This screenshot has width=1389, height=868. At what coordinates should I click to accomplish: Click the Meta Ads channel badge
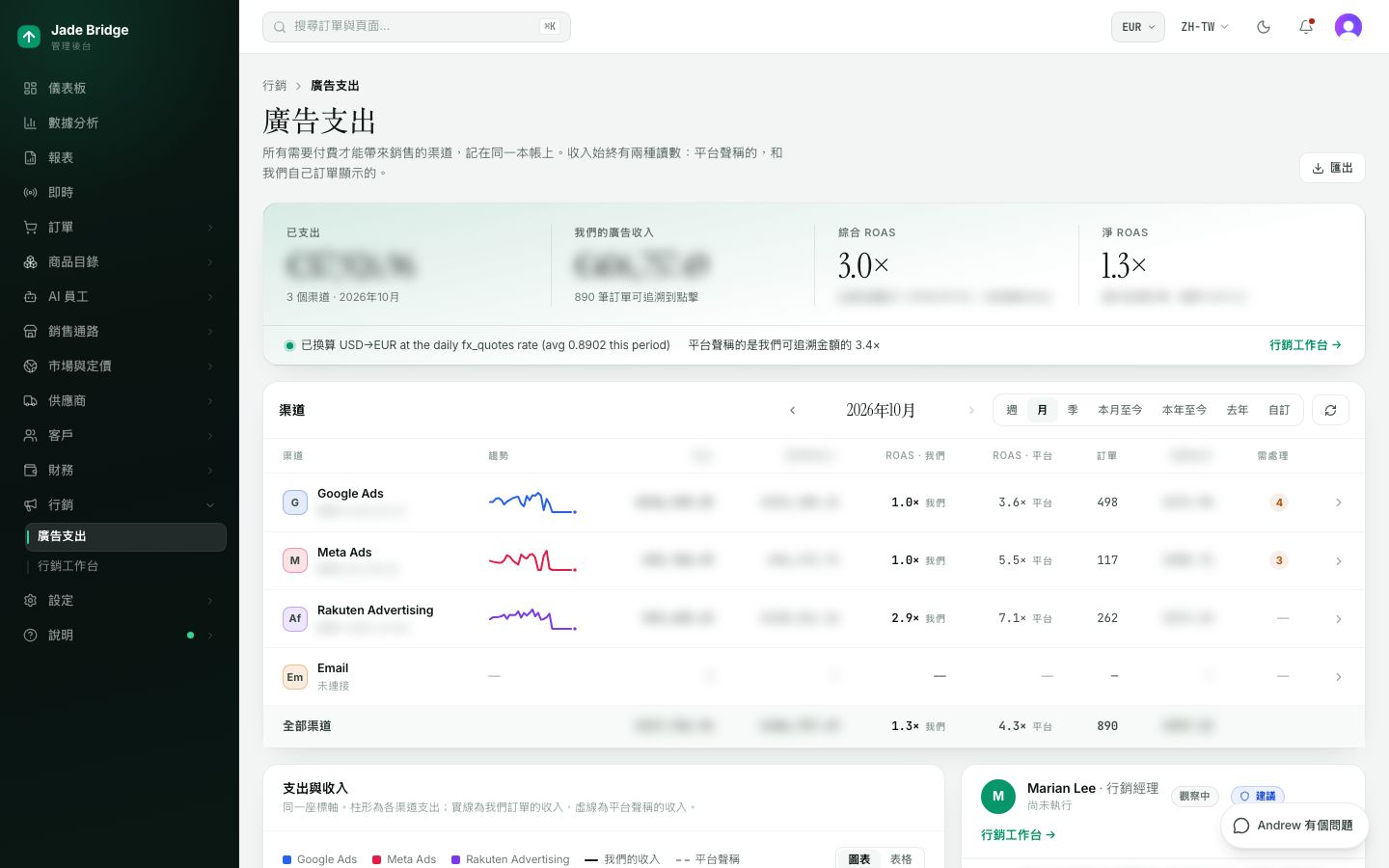coord(295,560)
